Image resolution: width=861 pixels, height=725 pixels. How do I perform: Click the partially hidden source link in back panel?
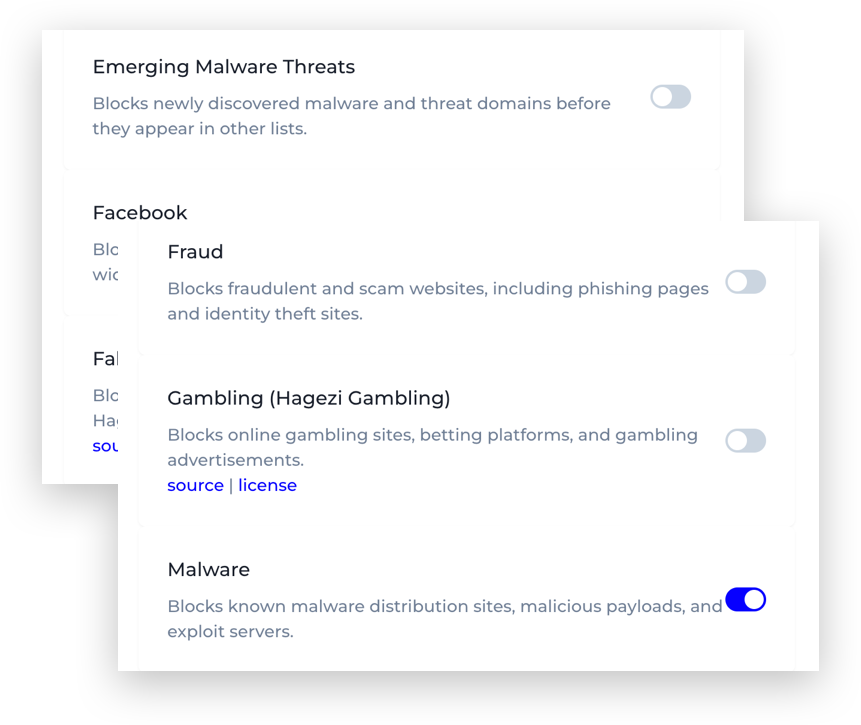[x=105, y=446]
